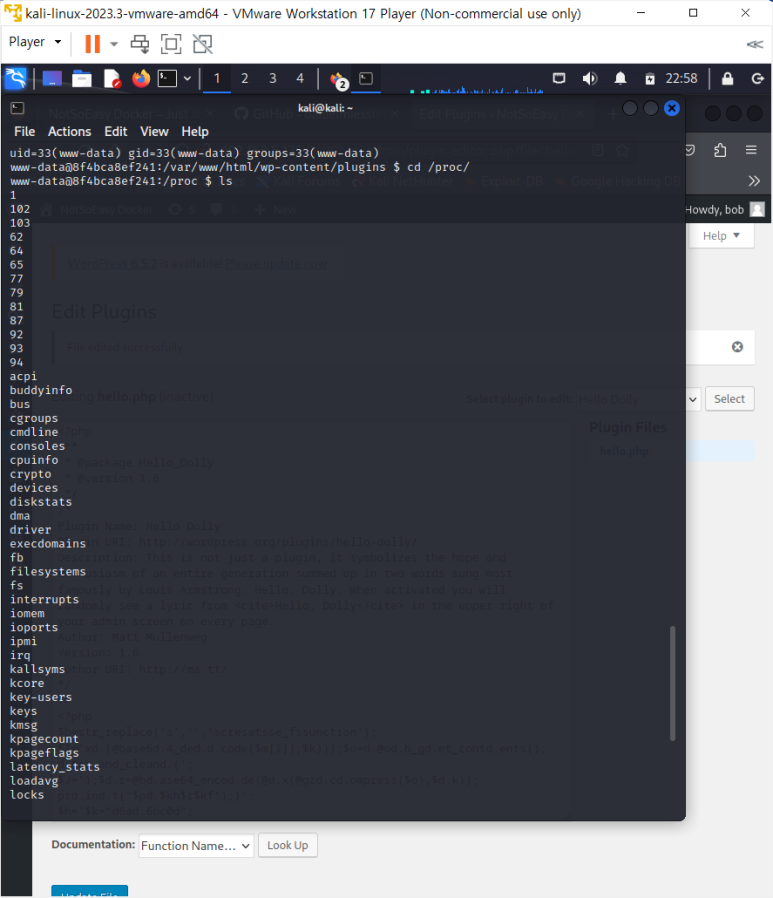
Task: Switch to workspace 4
Action: 300,78
